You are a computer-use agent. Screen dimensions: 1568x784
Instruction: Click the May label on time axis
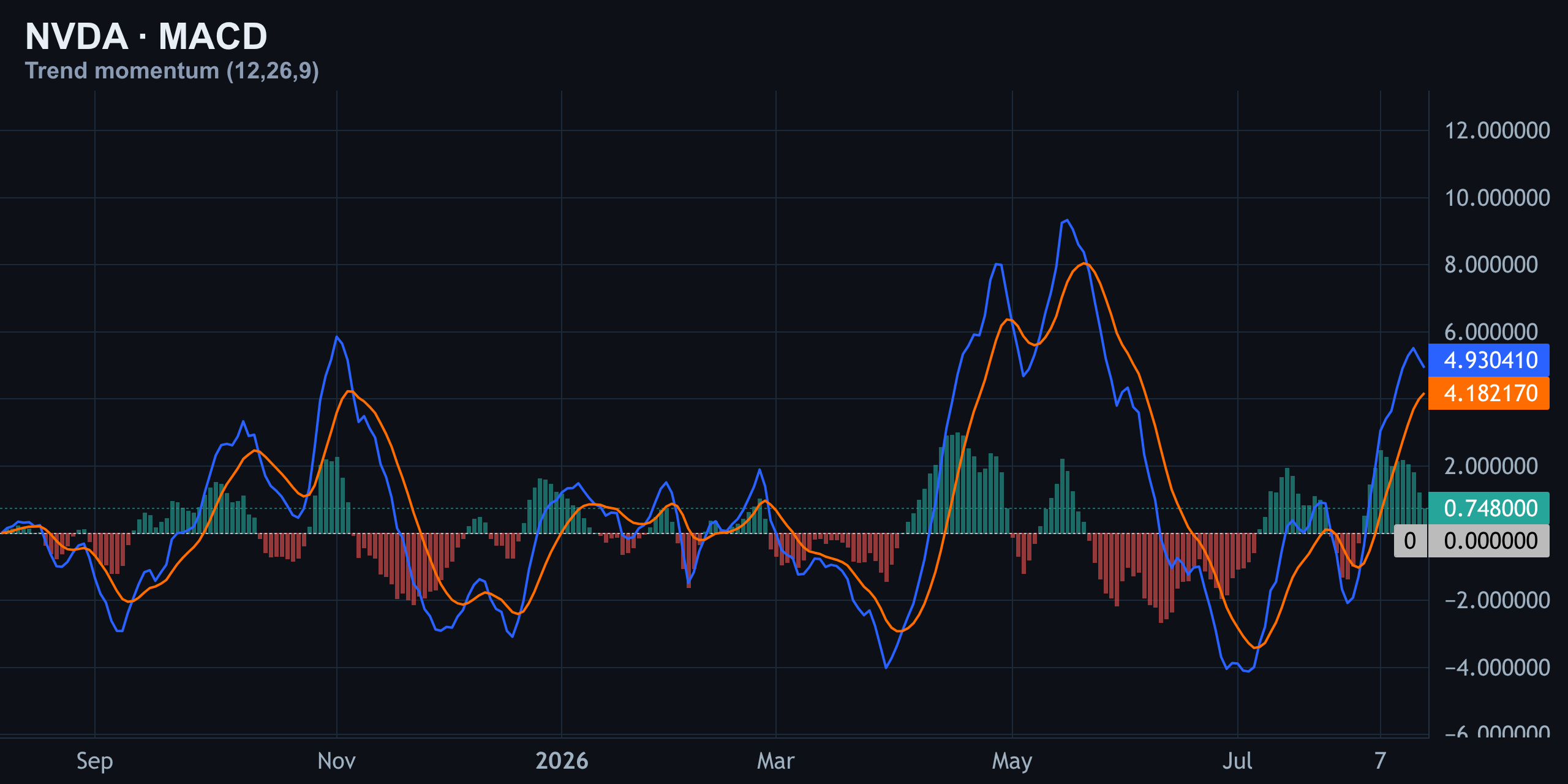[x=1012, y=761]
